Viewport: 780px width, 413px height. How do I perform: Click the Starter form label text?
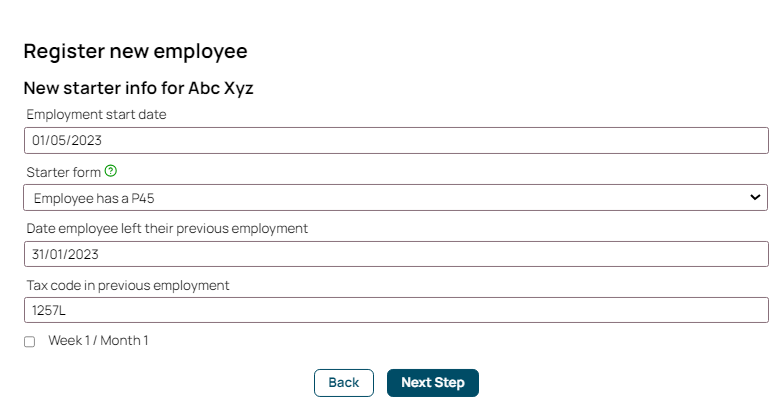click(x=63, y=172)
